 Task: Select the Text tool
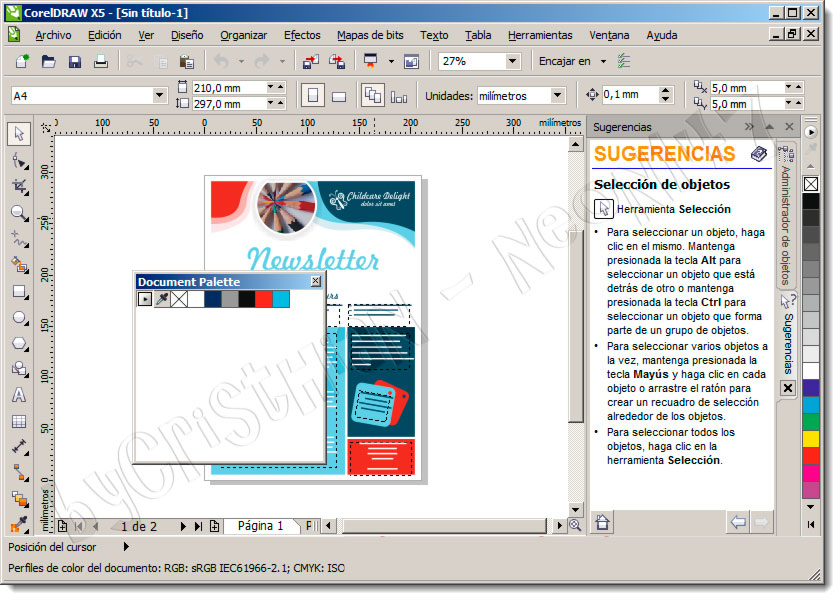19,395
